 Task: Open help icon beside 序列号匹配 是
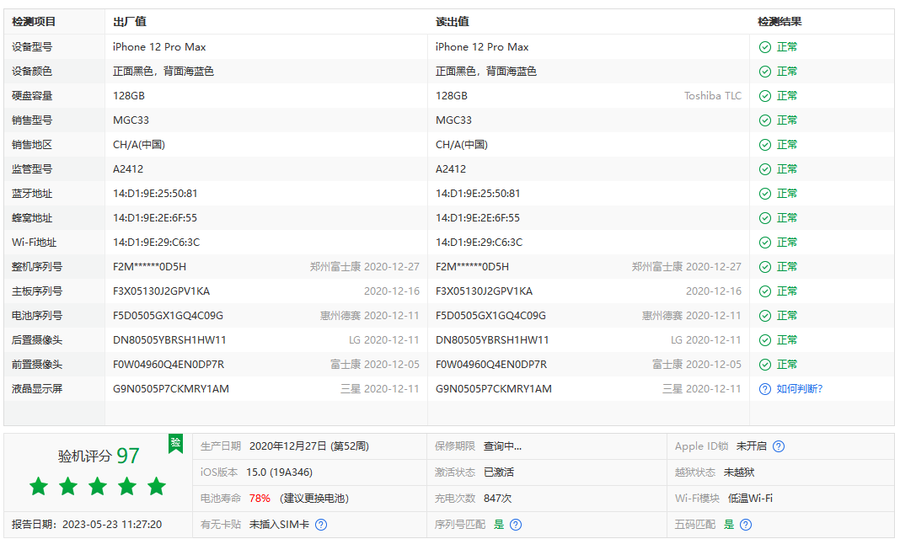pyautogui.click(x=515, y=525)
